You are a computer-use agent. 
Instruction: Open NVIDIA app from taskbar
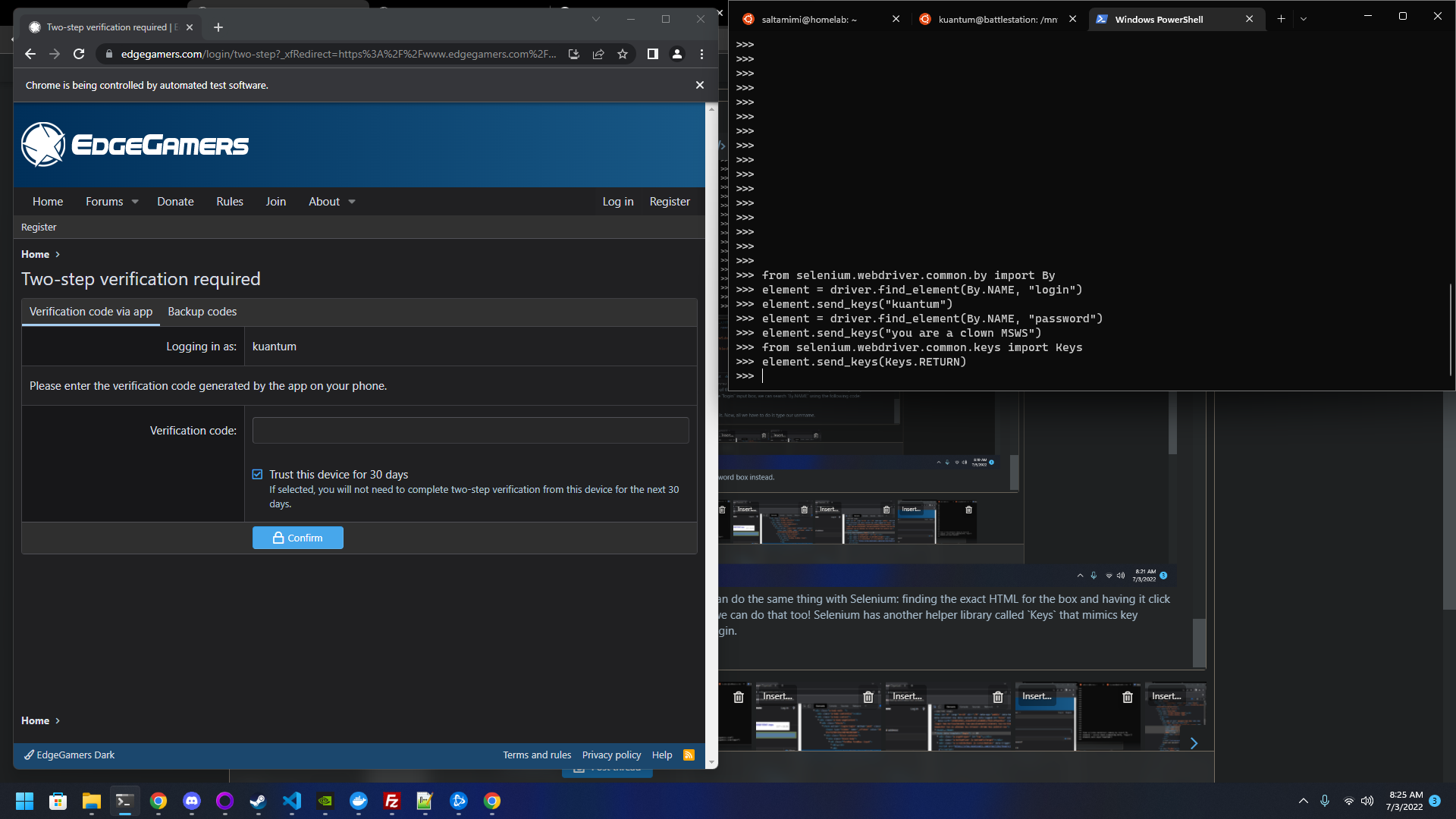325,801
